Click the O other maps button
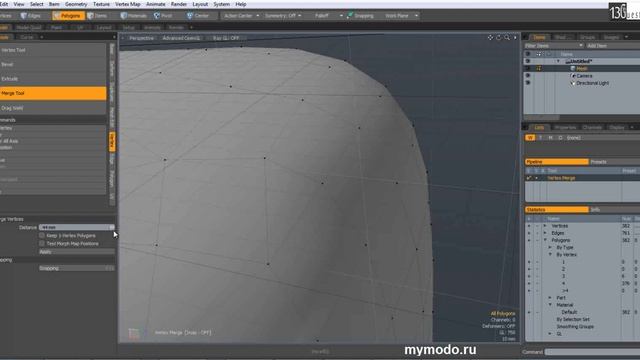 click(x=560, y=138)
